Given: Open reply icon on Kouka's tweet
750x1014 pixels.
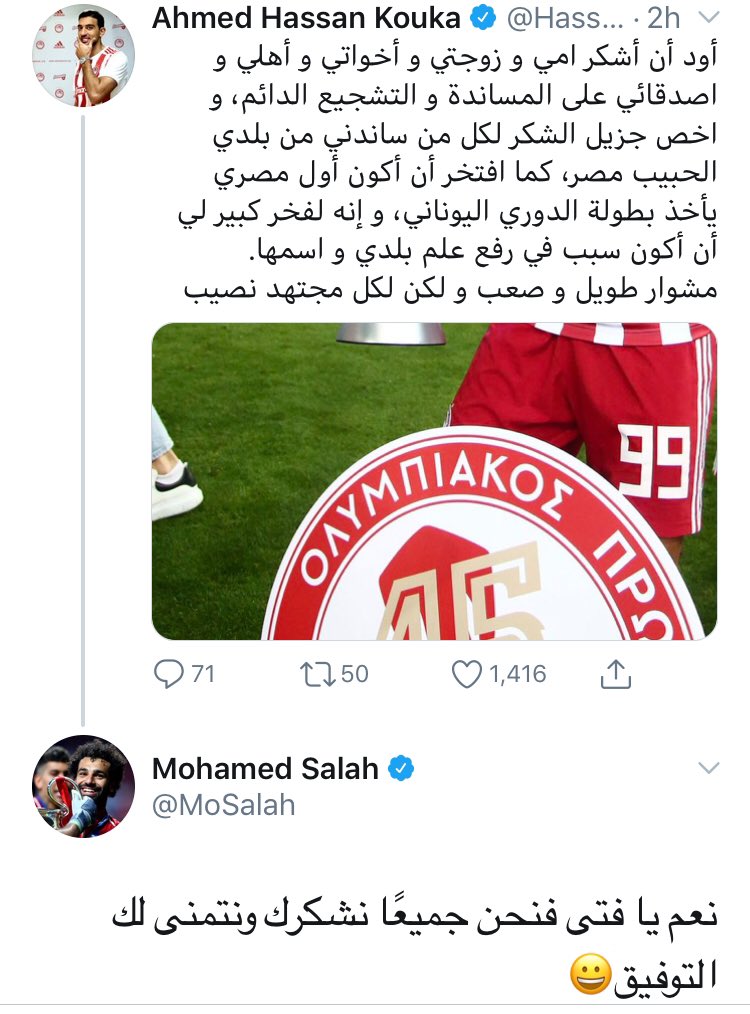Looking at the screenshot, I should [x=169, y=674].
